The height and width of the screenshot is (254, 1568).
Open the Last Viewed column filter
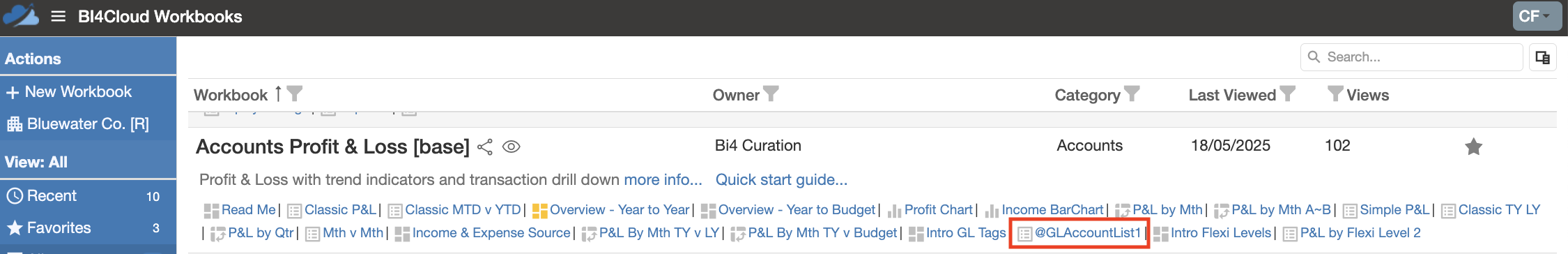pyautogui.click(x=1287, y=94)
